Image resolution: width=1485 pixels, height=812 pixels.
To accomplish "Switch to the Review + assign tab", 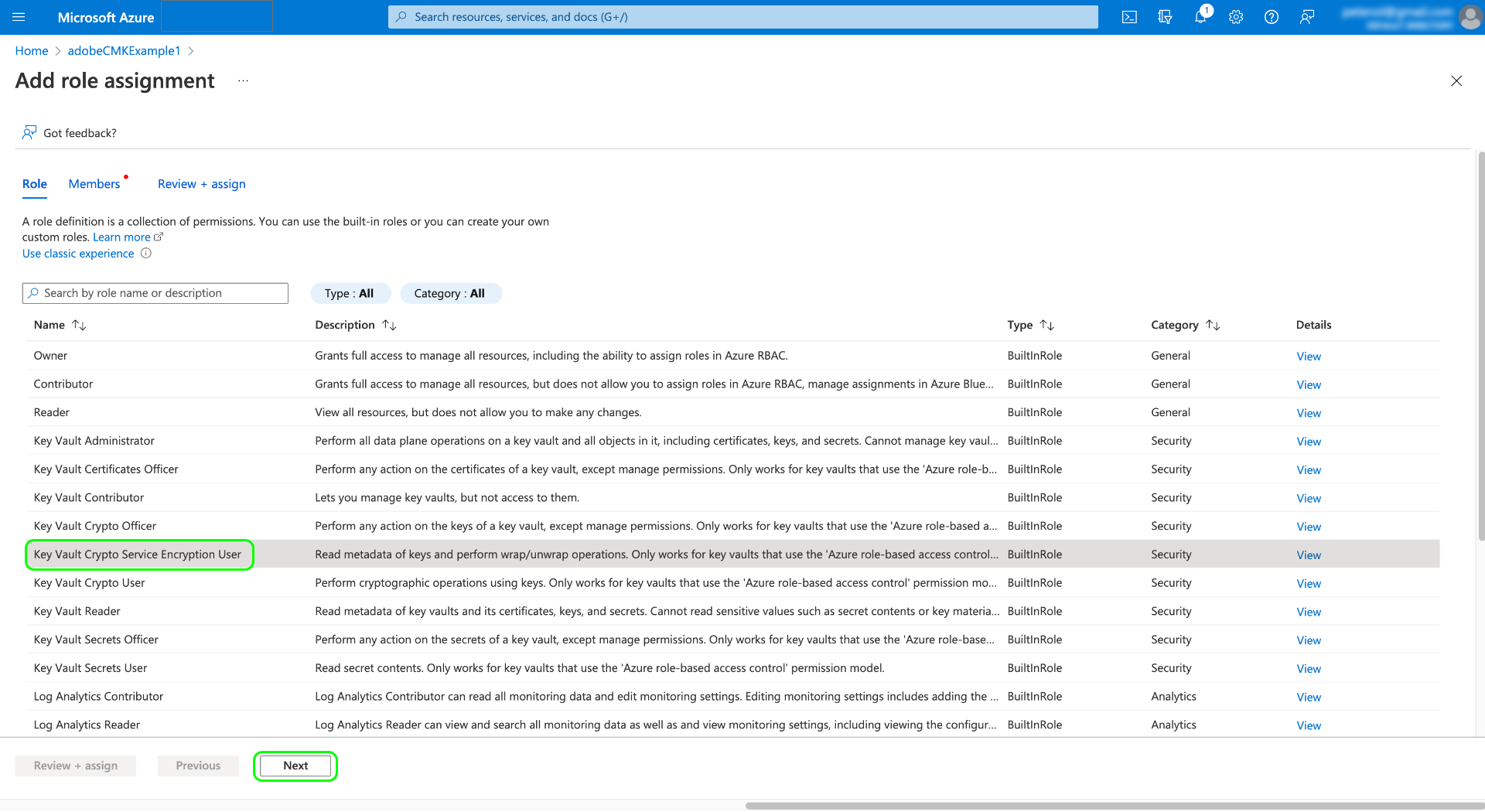I will point(202,184).
